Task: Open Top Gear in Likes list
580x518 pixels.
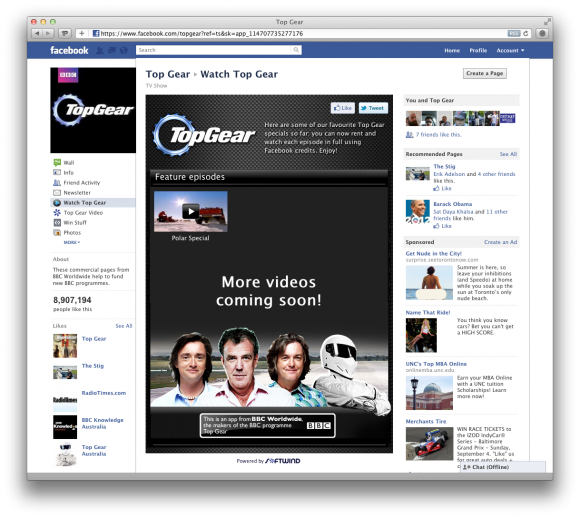Action: click(x=94, y=339)
